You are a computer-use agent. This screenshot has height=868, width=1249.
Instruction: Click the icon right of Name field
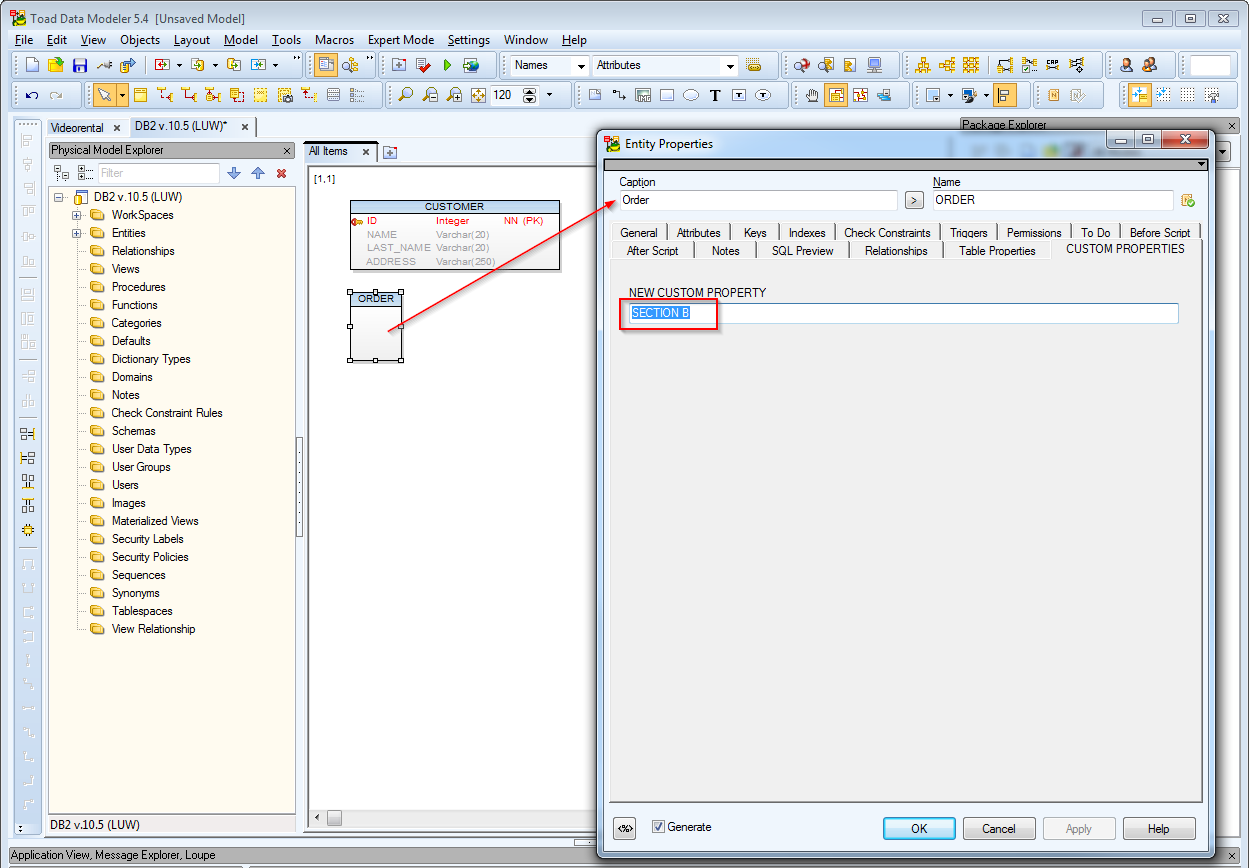click(1188, 200)
